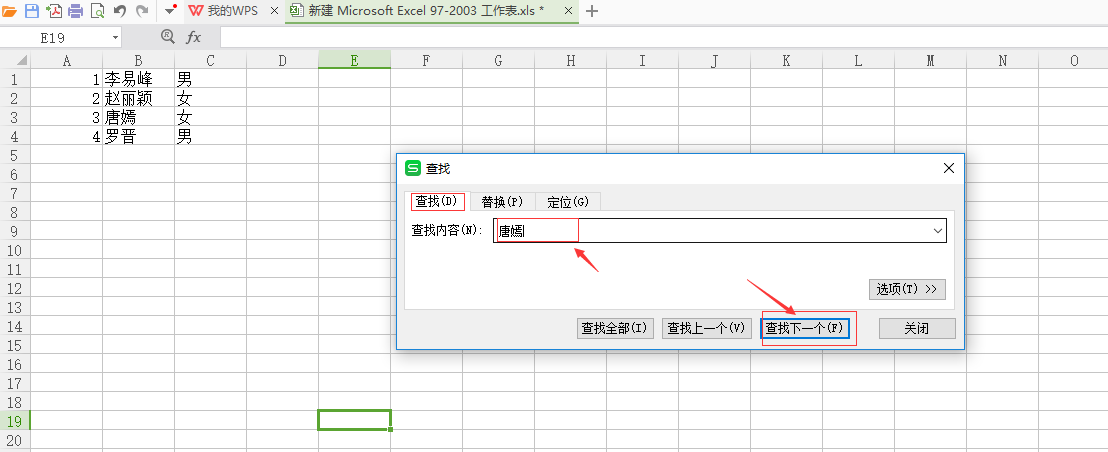Select row 10 header
This screenshot has width=1108, height=452.
[15, 250]
